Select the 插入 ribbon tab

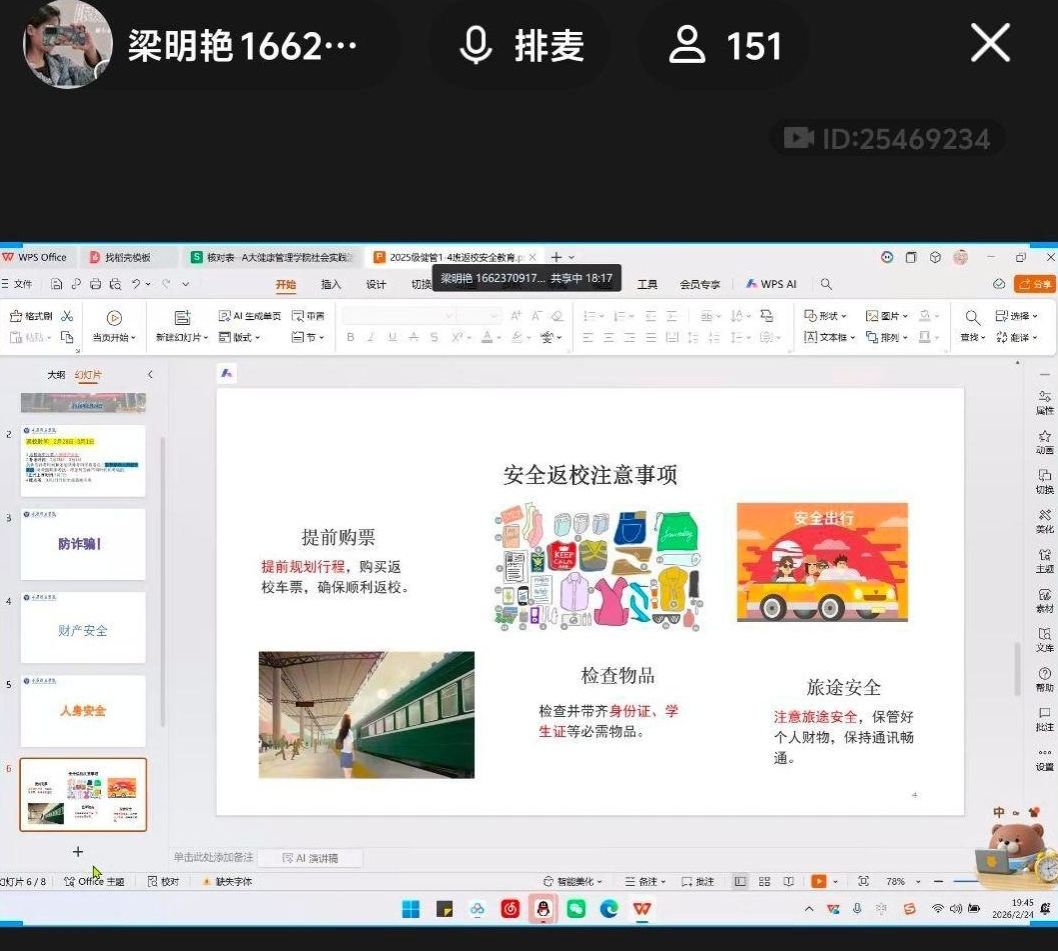coord(331,284)
